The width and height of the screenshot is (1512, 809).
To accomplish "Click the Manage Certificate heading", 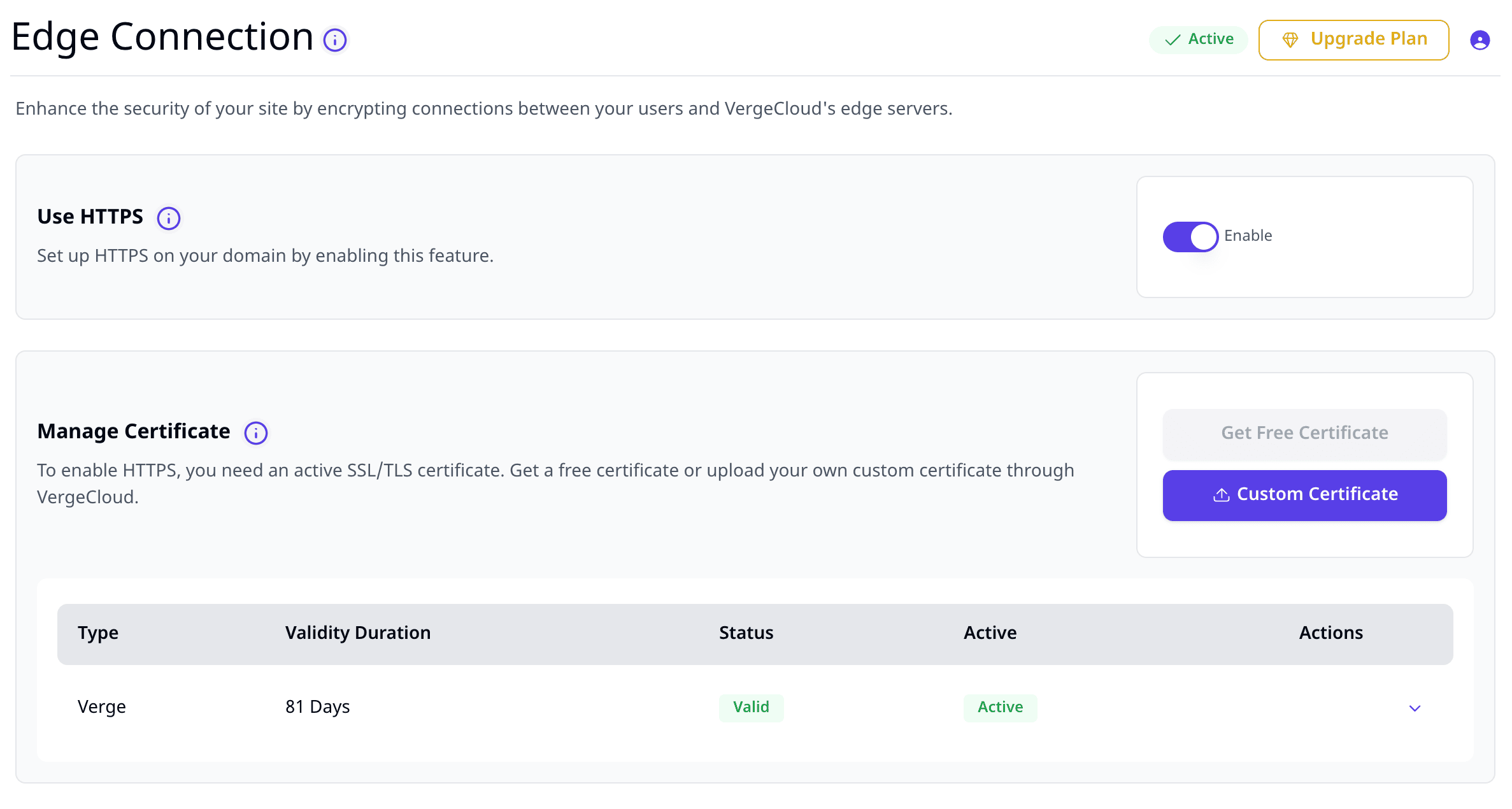I will click(x=134, y=432).
